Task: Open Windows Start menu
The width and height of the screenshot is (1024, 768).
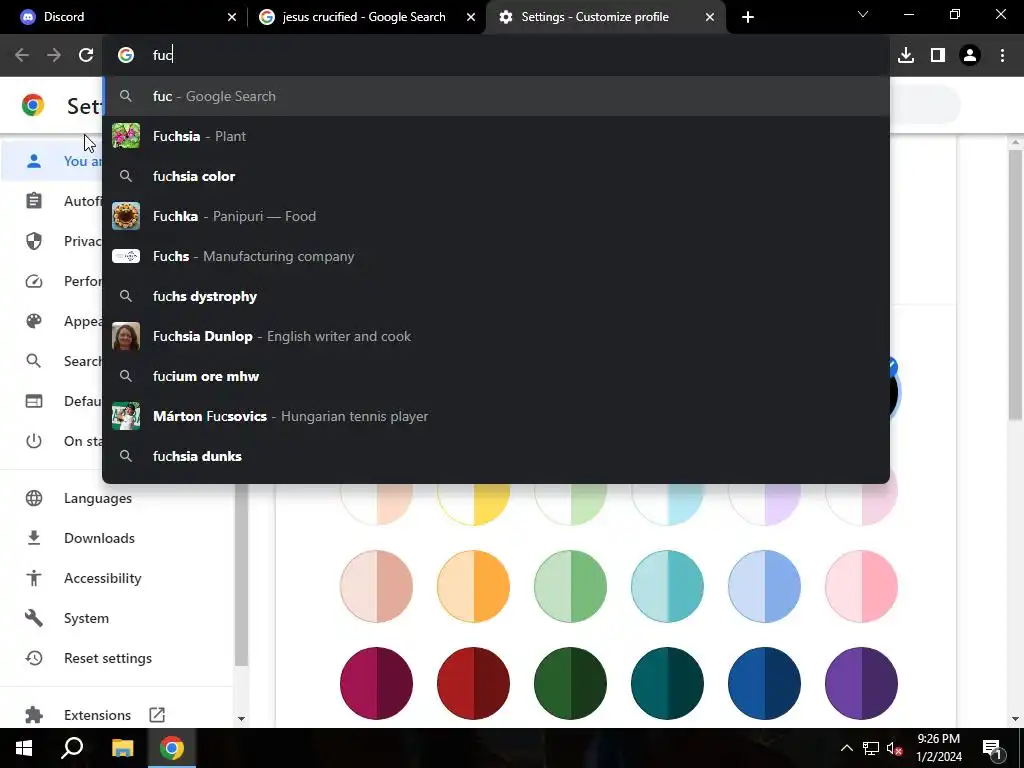Action: [24, 748]
